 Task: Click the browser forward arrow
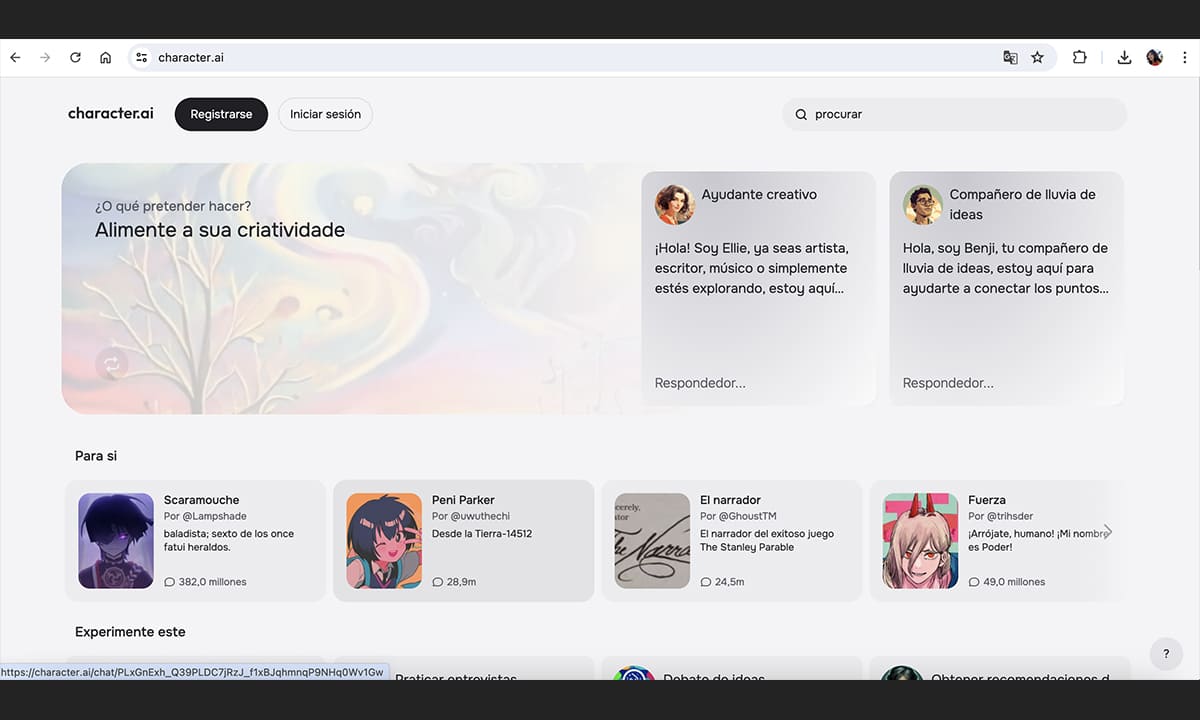point(45,58)
